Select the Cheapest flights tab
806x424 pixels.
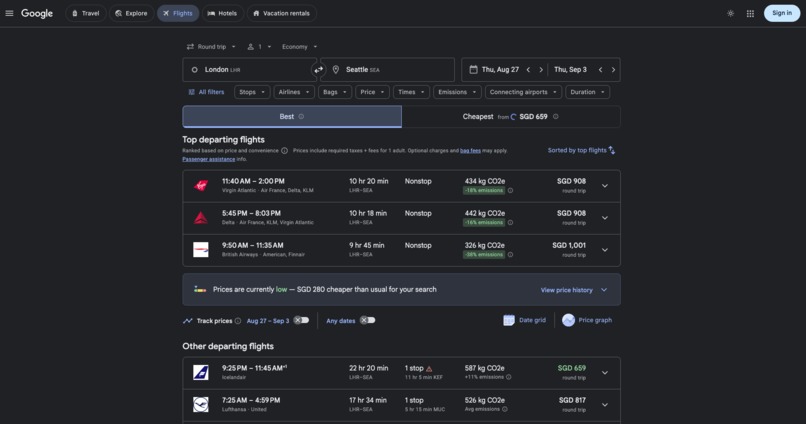[x=511, y=117]
